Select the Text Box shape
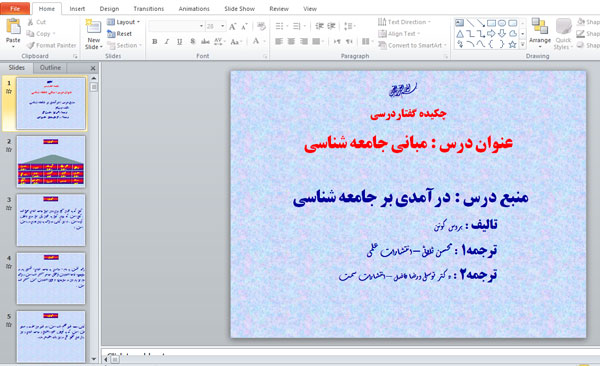This screenshot has height=366, width=600. (x=460, y=23)
